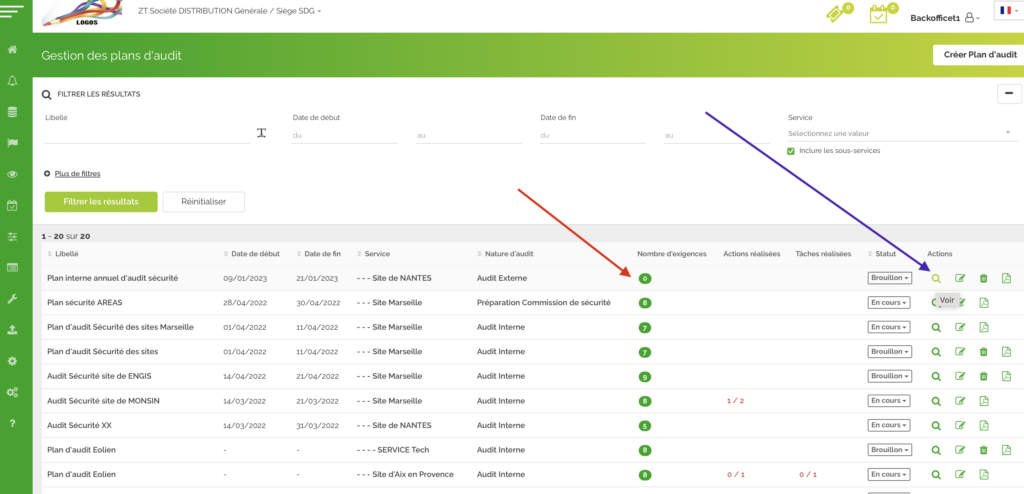Toggle the sidebar eye icon
The image size is (1024, 494).
[x=12, y=174]
